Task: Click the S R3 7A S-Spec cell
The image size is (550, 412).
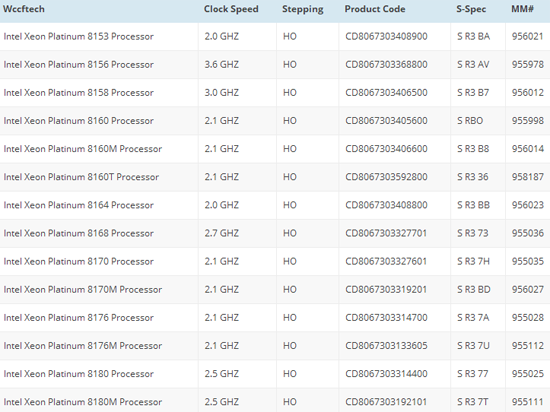Action: (x=473, y=317)
